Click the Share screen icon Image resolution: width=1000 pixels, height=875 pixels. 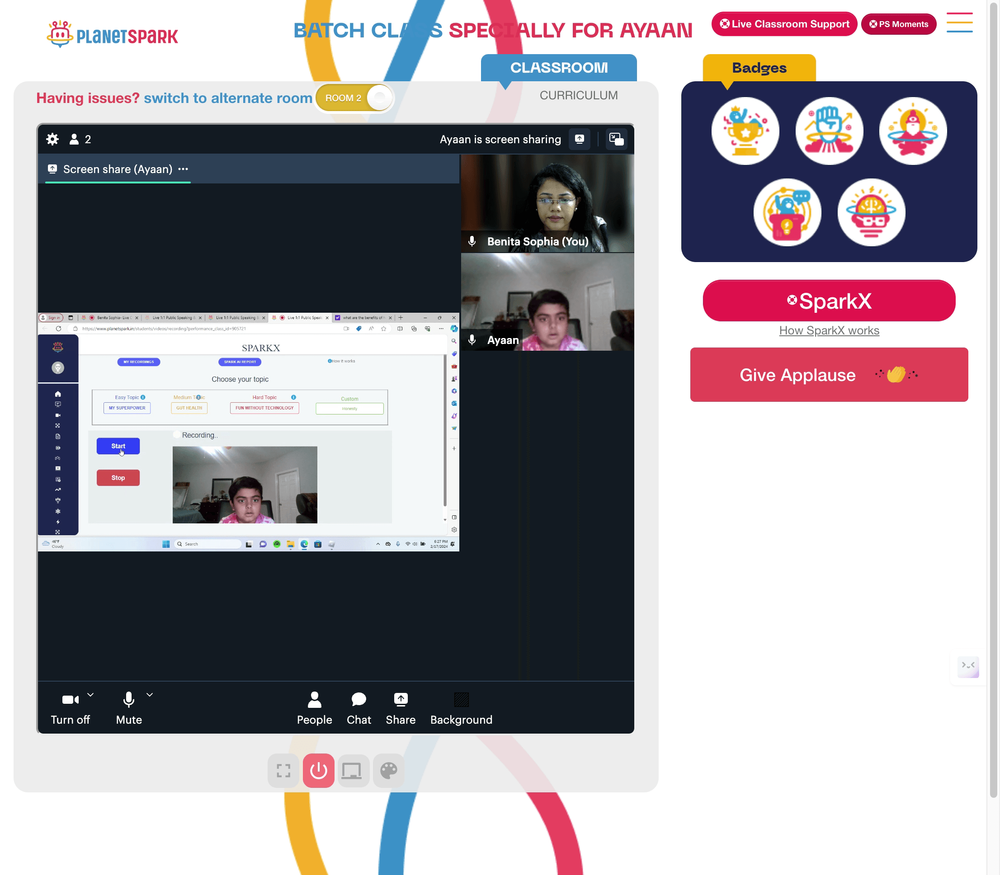click(401, 709)
